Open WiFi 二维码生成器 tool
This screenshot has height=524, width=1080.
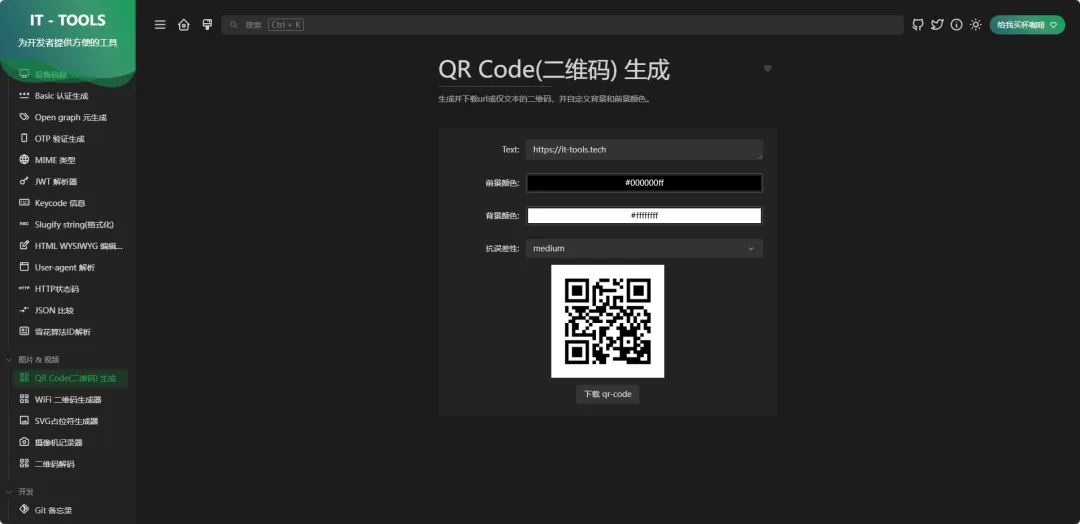(70, 399)
